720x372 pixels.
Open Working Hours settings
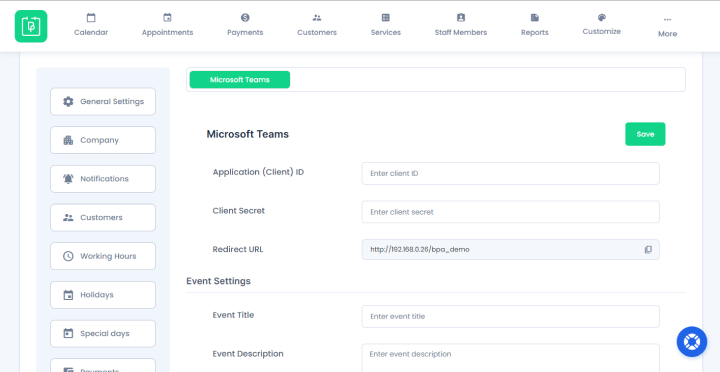tap(103, 256)
